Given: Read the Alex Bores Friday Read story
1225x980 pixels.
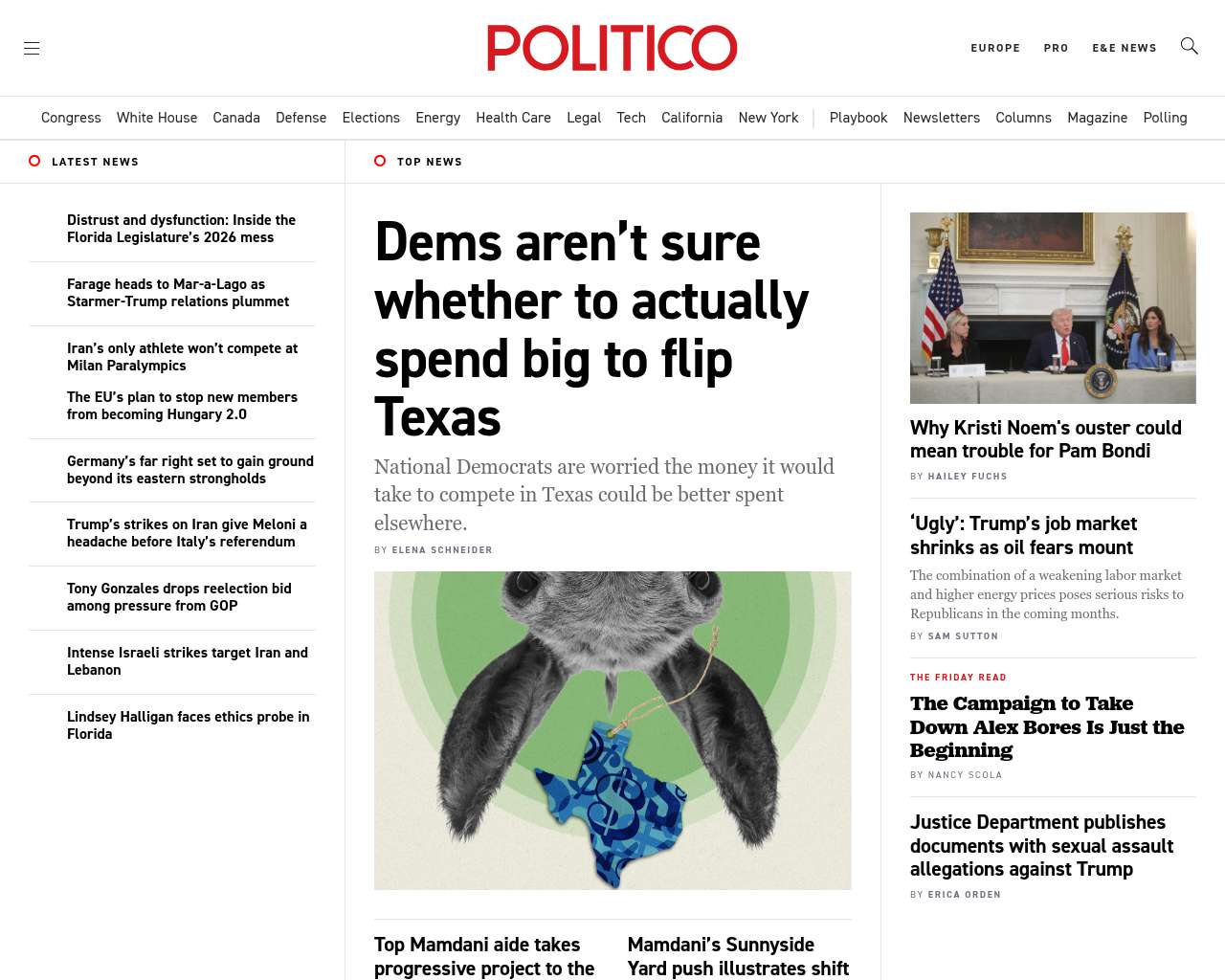Looking at the screenshot, I should point(1047,726).
